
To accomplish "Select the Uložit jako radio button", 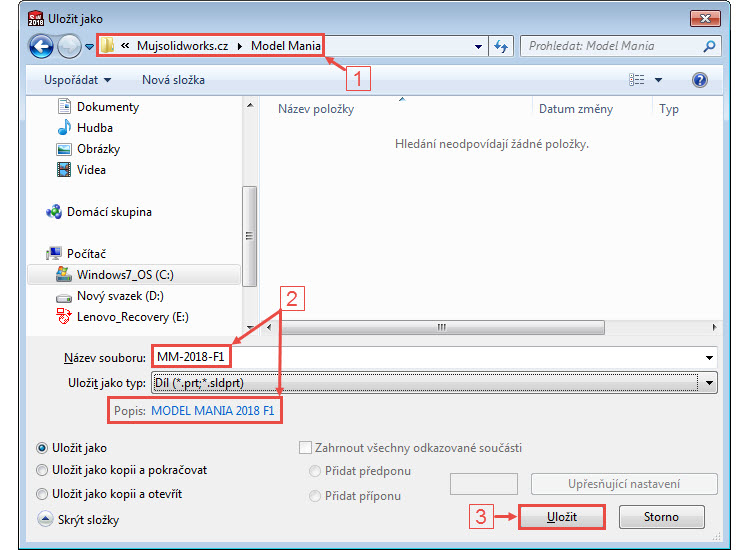I will [x=42, y=448].
